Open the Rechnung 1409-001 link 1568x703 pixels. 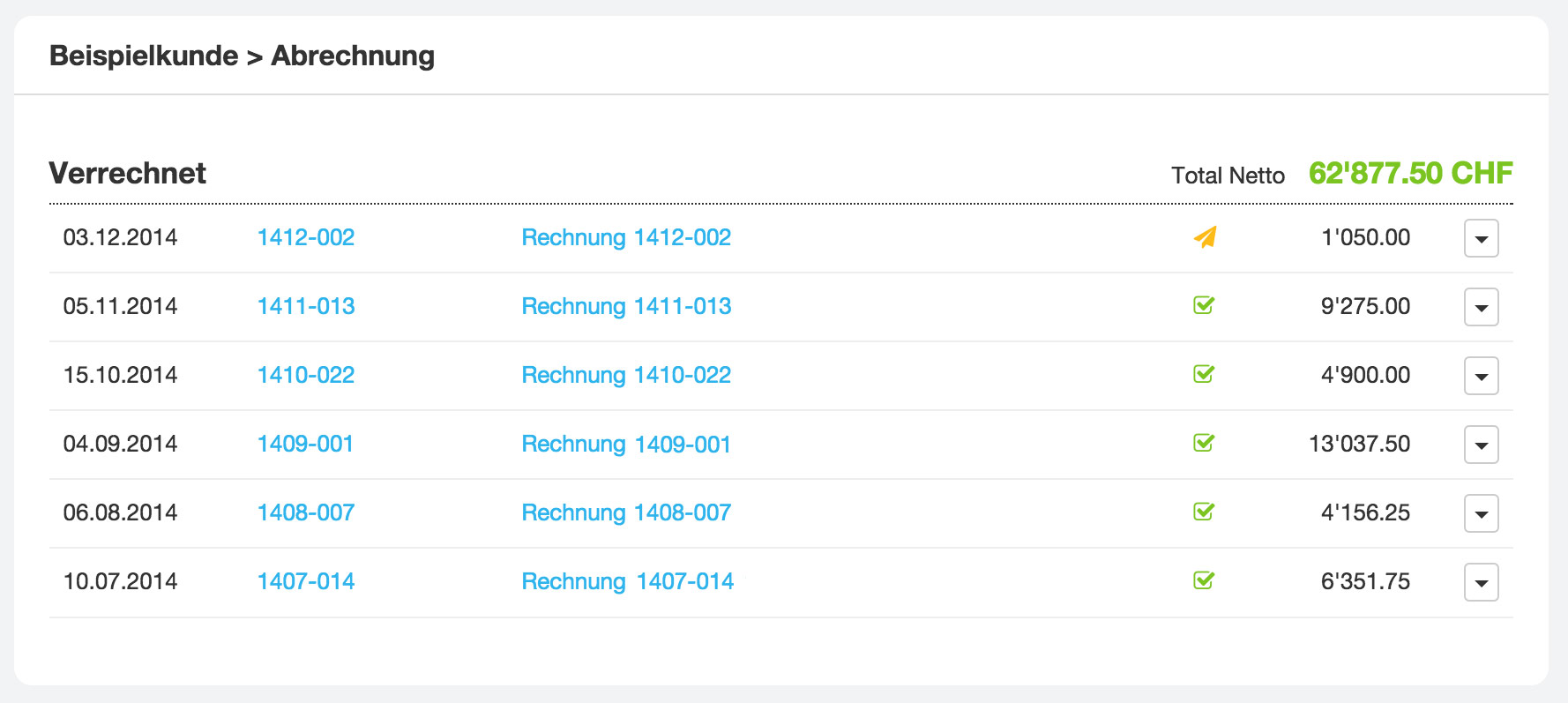pyautogui.click(x=626, y=444)
